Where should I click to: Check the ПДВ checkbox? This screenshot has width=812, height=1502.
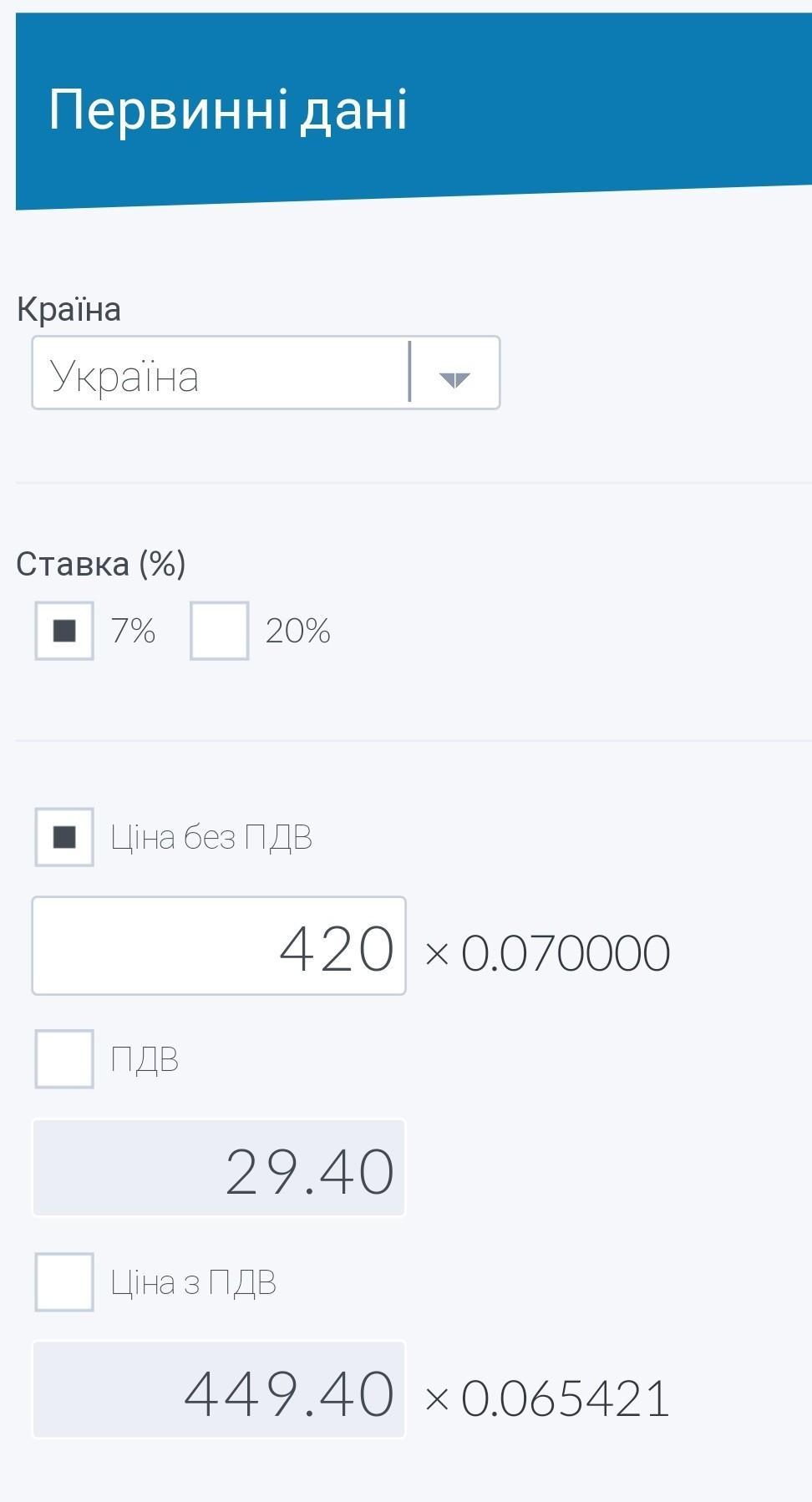click(64, 1059)
